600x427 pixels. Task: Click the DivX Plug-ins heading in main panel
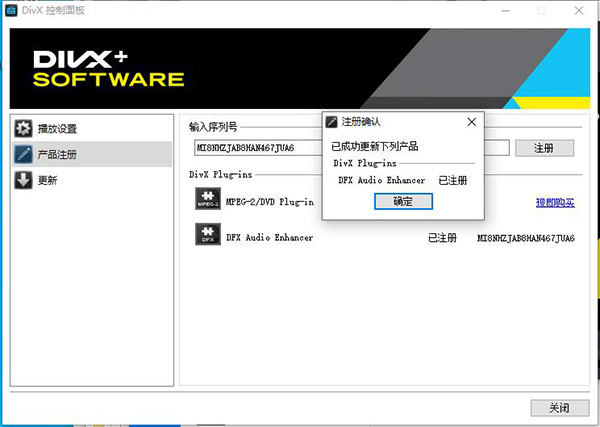221,175
